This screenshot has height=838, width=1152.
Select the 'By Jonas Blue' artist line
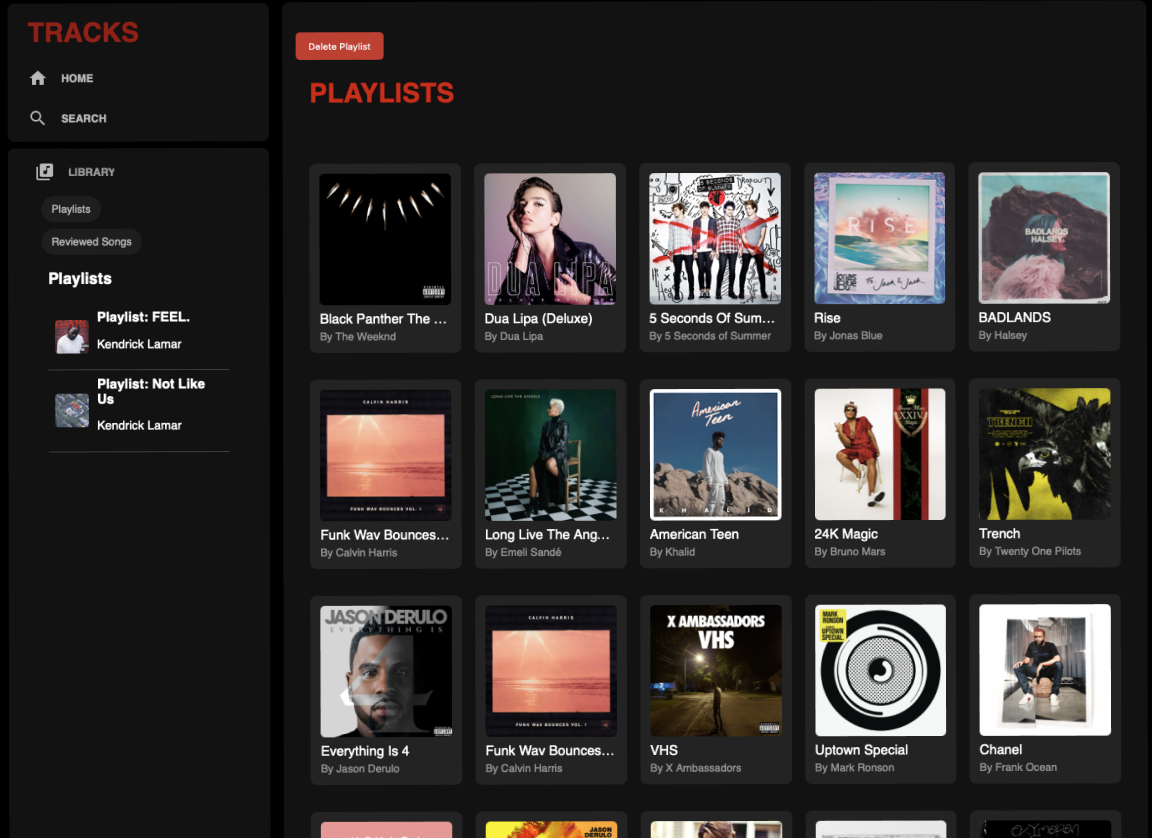848,336
